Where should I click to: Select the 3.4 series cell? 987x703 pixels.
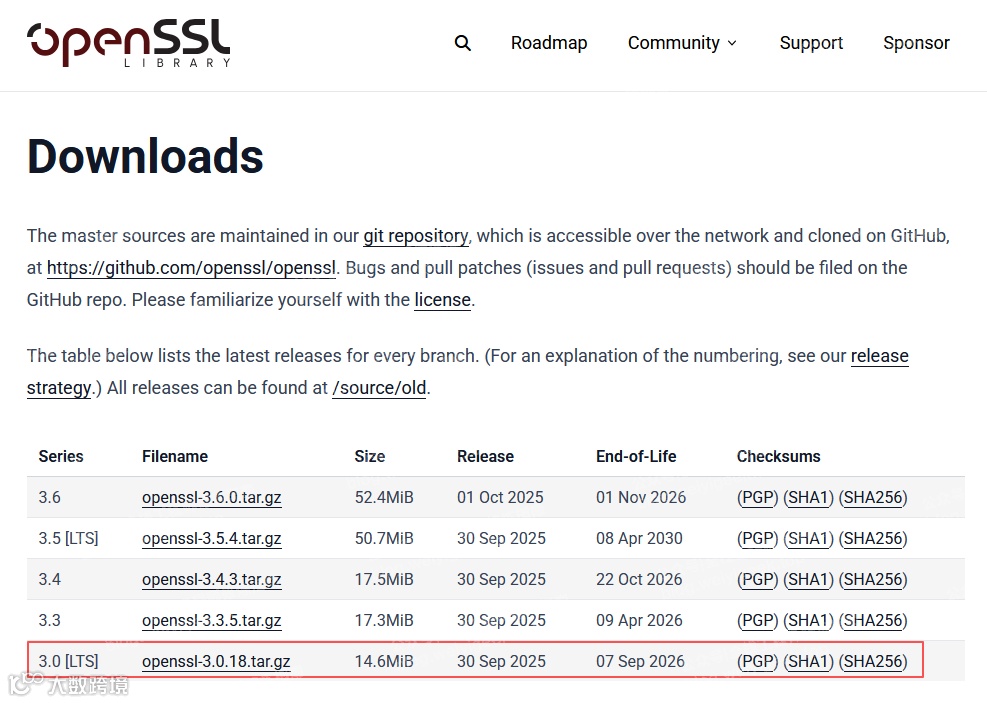tap(50, 579)
